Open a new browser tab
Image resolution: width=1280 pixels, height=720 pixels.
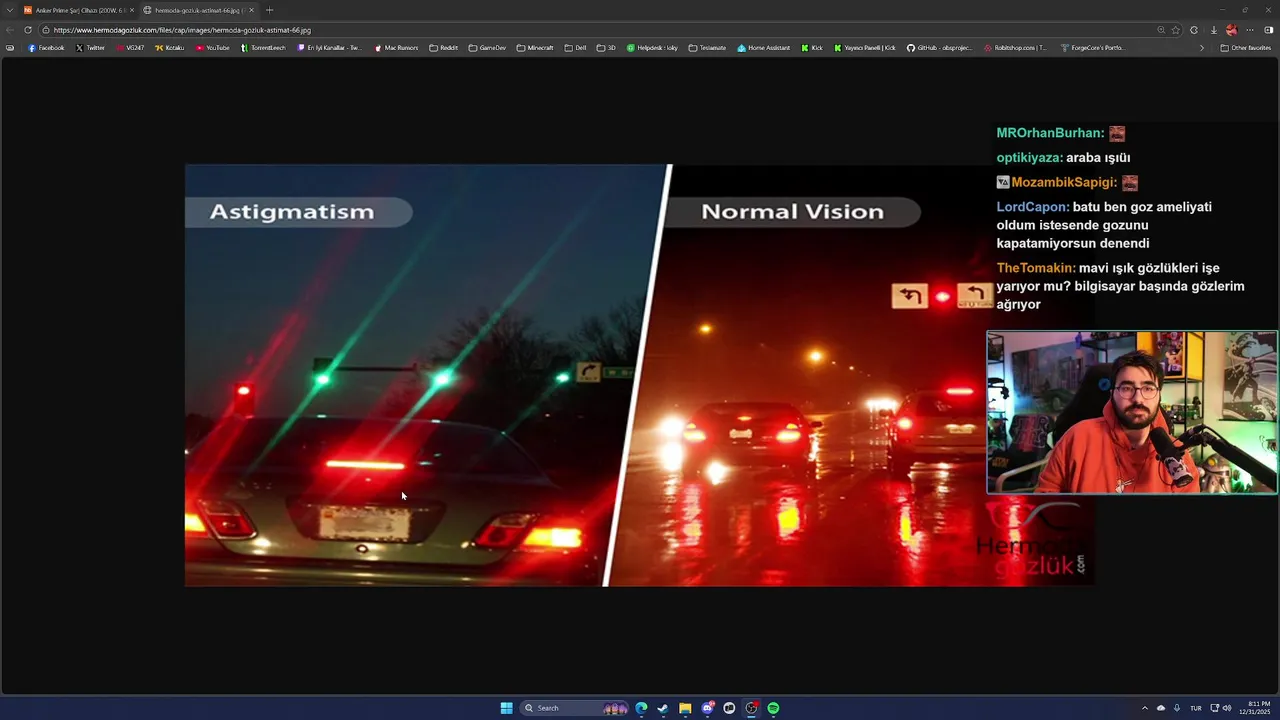click(x=269, y=10)
